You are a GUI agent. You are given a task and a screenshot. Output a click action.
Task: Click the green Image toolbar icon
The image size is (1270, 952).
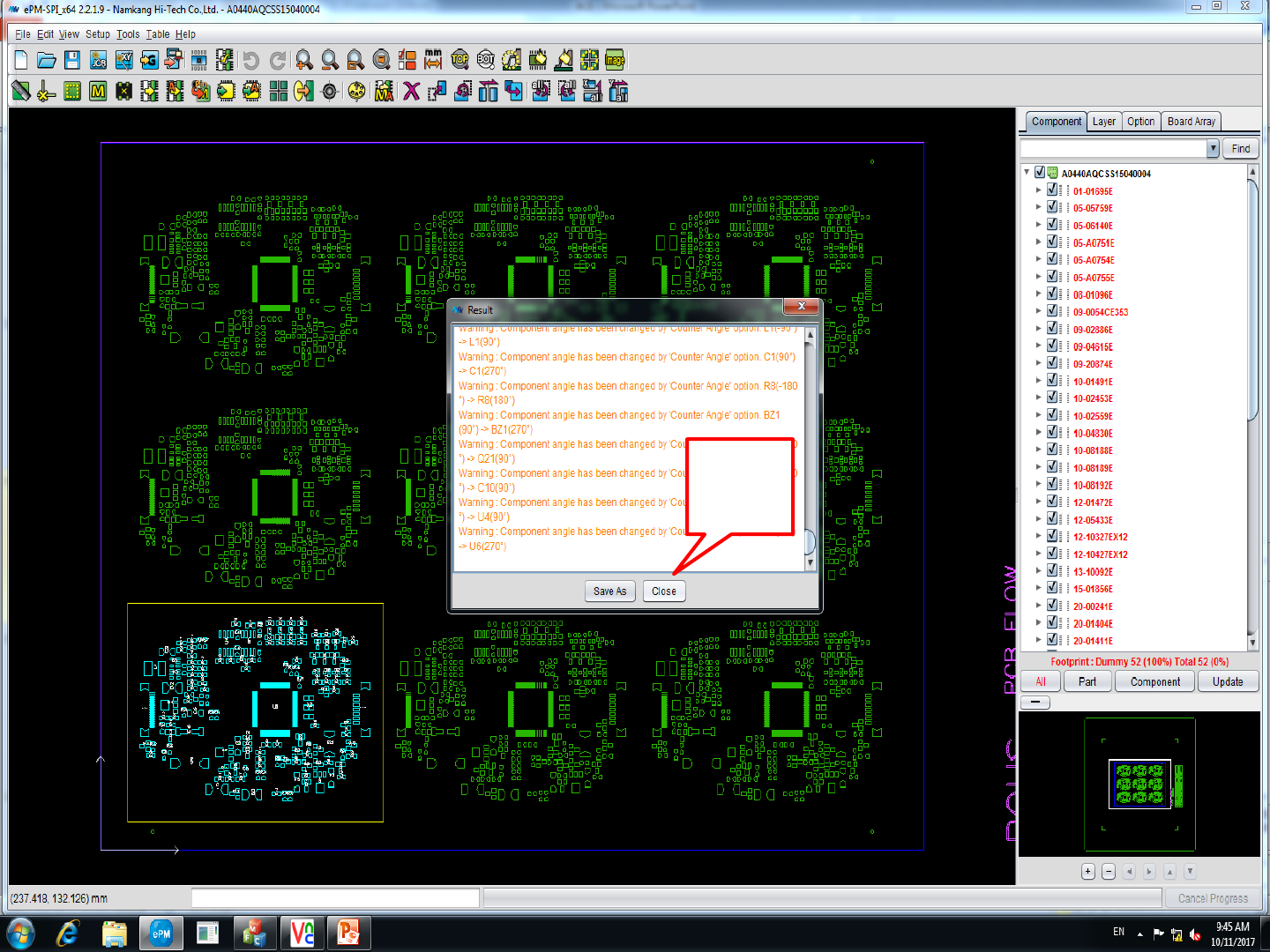615,60
